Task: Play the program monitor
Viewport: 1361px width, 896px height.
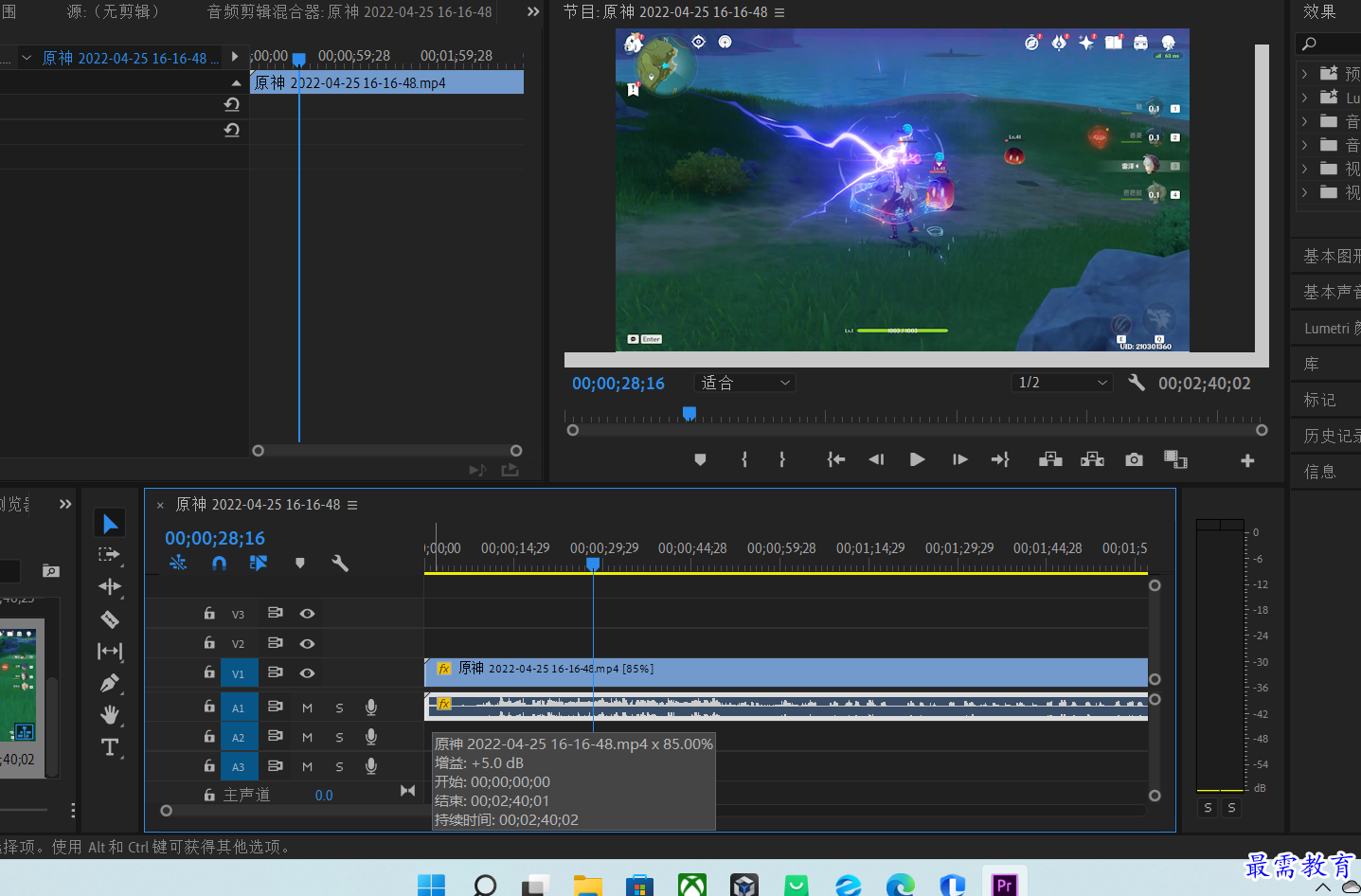Action: [917, 459]
